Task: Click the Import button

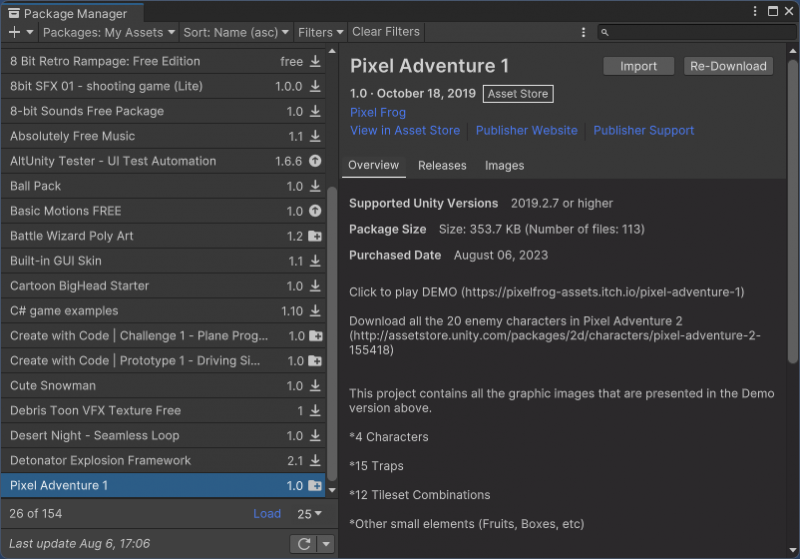Action: (638, 66)
